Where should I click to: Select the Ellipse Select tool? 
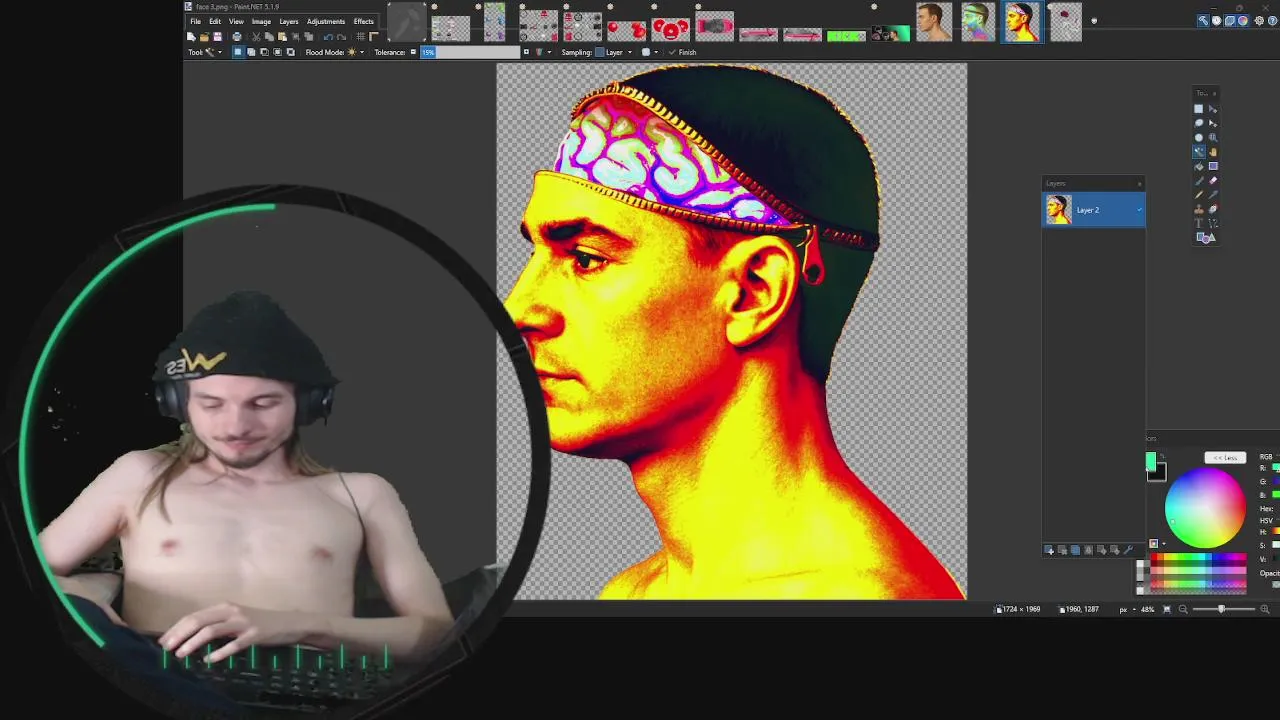click(1199, 137)
